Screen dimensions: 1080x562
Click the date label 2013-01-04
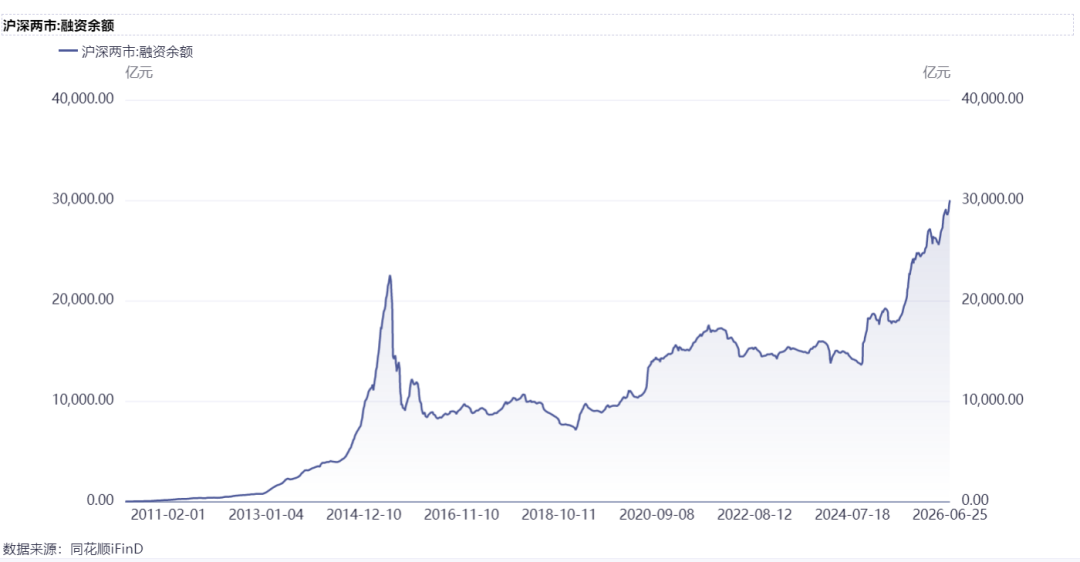(x=266, y=515)
